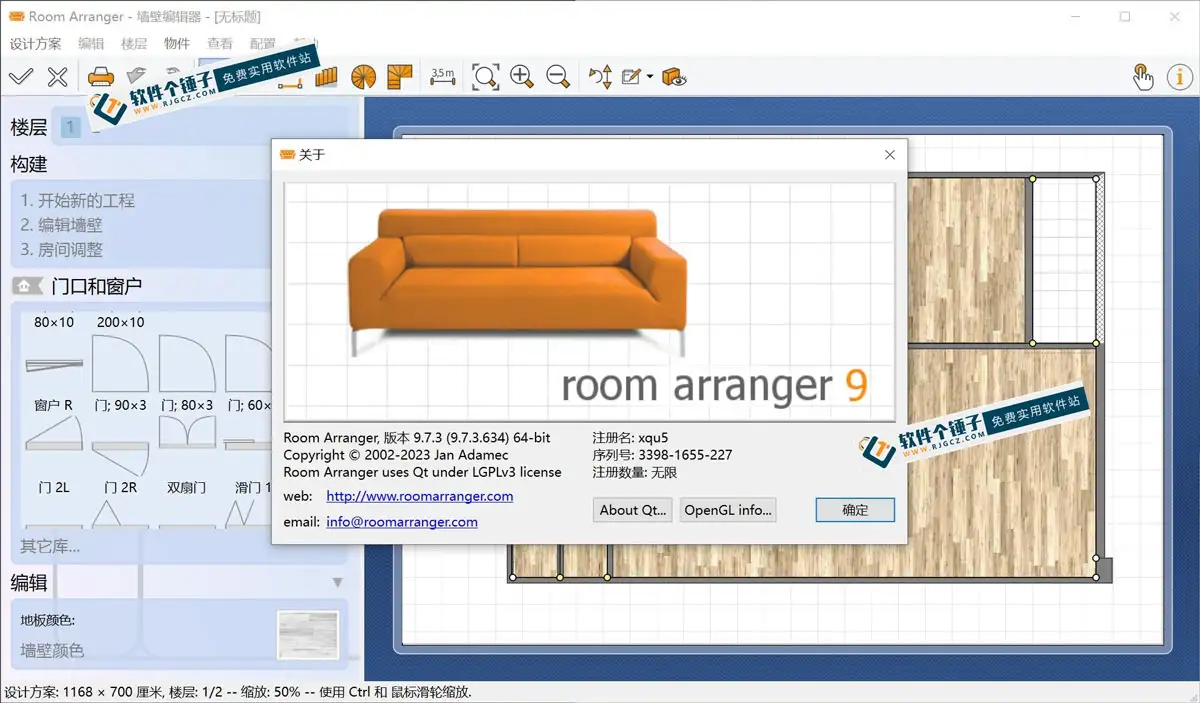Open the 设计方案 menu
The height and width of the screenshot is (703, 1200).
coord(35,43)
